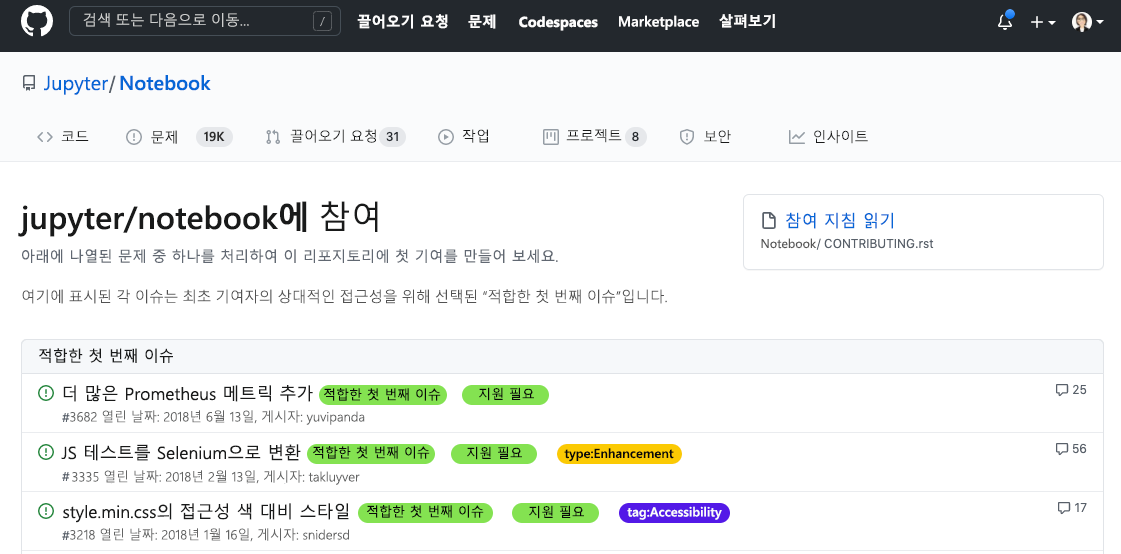Image resolution: width=1121 pixels, height=554 pixels.
Task: Open comments for the Prometheus issue (25)
Action: pyautogui.click(x=1071, y=390)
